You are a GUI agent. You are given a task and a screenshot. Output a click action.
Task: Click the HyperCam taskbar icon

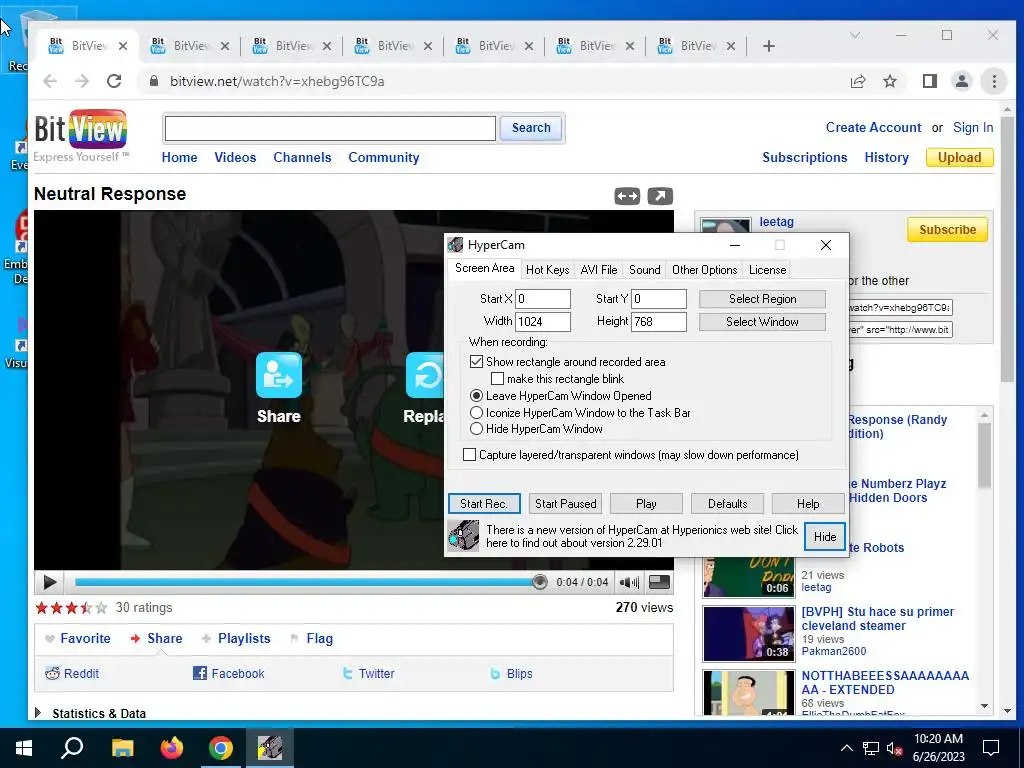pos(270,748)
